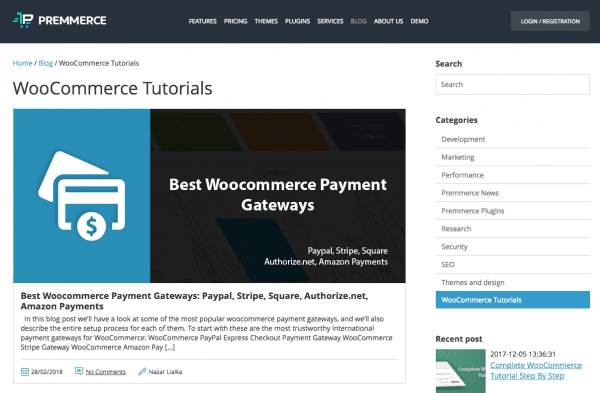This screenshot has height=393, width=600.
Task: Open the Premmerce Plugins category
Action: (512, 211)
